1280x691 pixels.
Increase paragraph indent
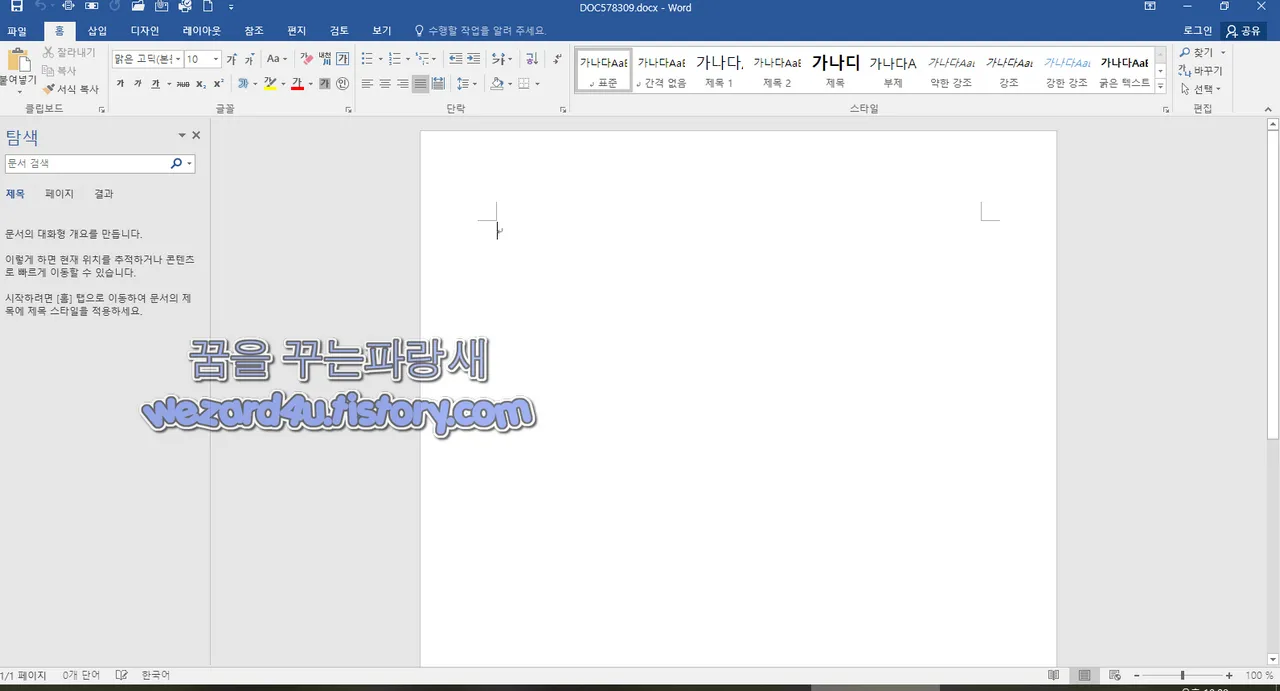(x=473, y=59)
